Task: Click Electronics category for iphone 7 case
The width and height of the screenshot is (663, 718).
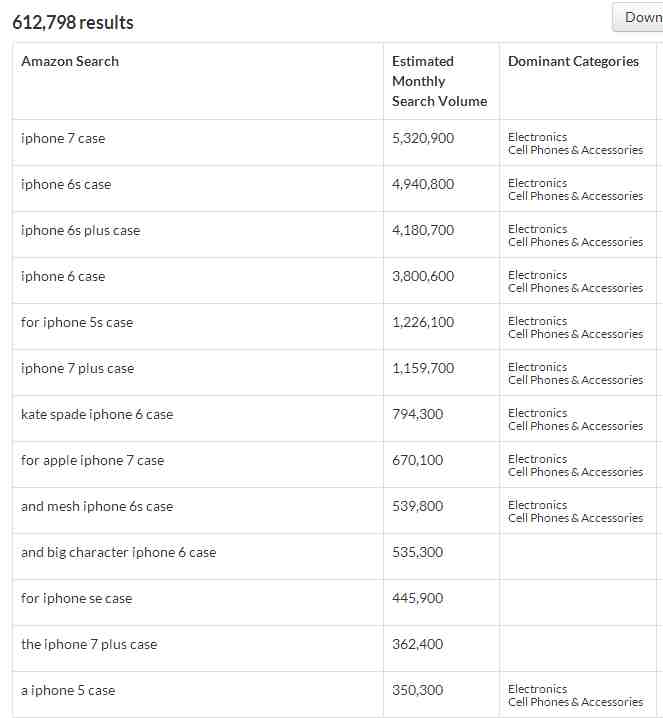Action: [538, 137]
